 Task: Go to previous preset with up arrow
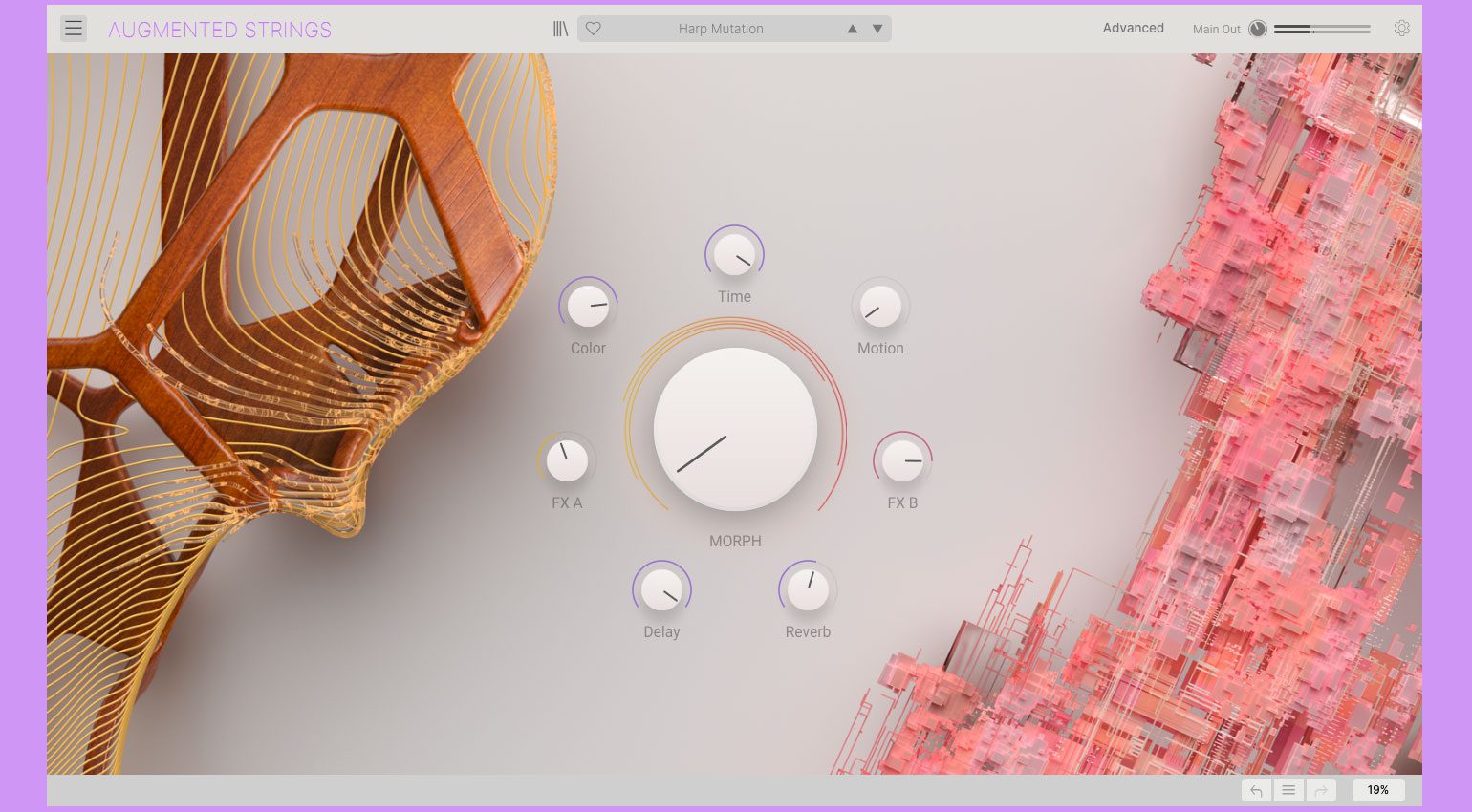[852, 29]
